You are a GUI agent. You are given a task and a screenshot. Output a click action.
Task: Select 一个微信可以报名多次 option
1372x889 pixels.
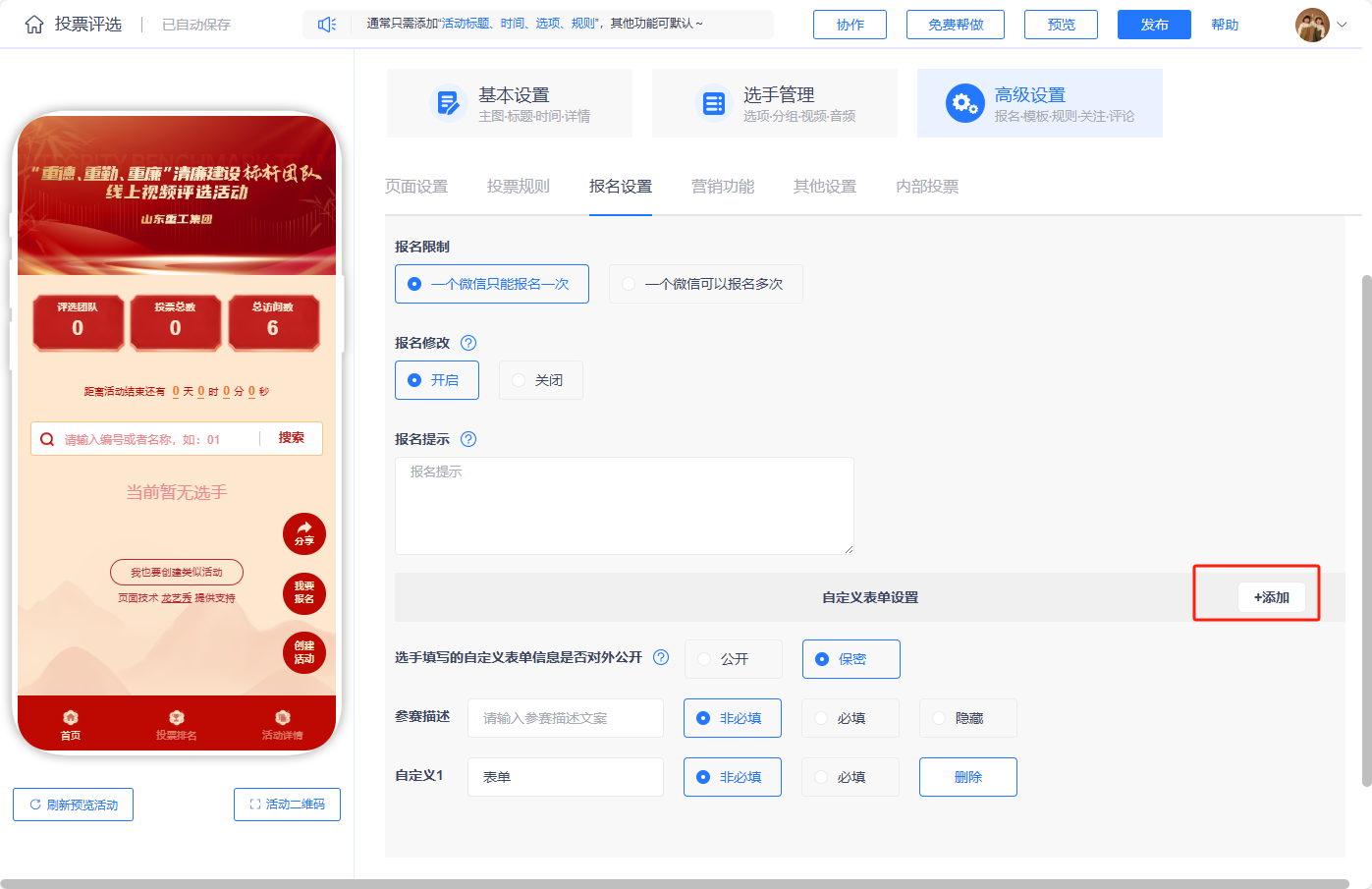click(706, 284)
